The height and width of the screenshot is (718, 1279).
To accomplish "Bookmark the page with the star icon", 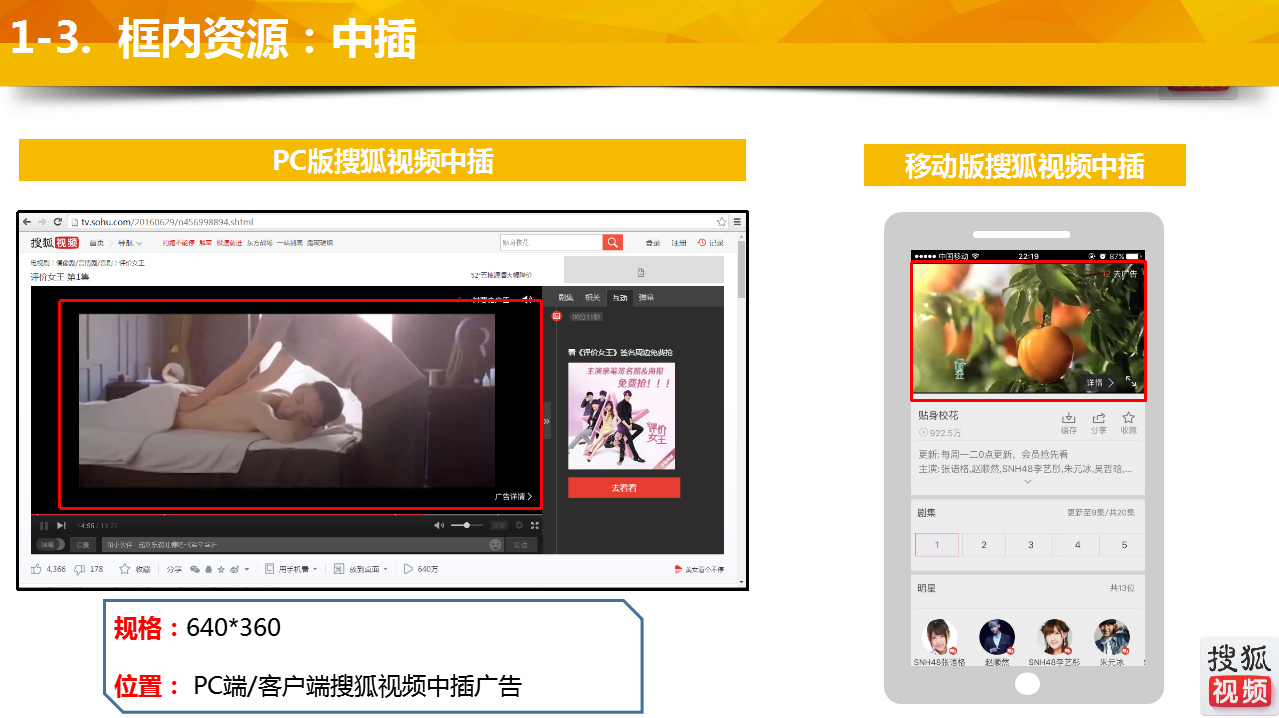I will [721, 221].
